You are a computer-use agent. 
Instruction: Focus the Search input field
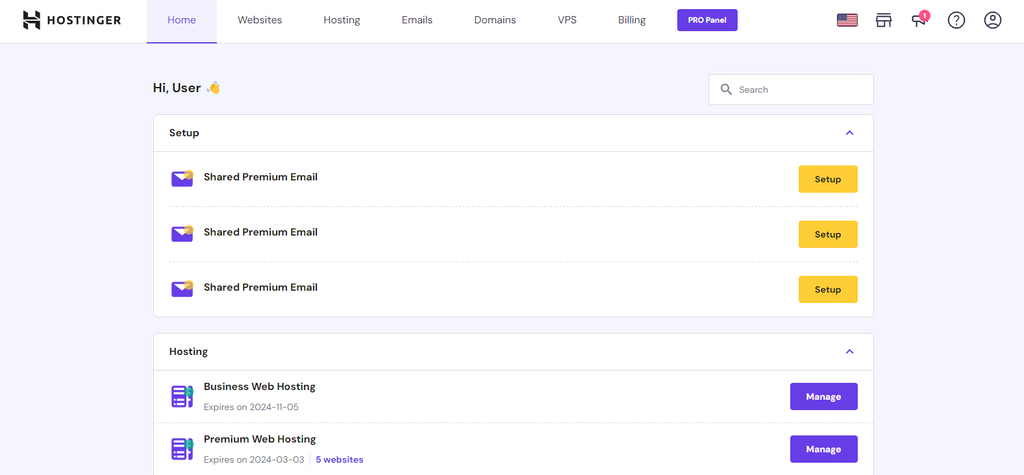click(x=800, y=89)
